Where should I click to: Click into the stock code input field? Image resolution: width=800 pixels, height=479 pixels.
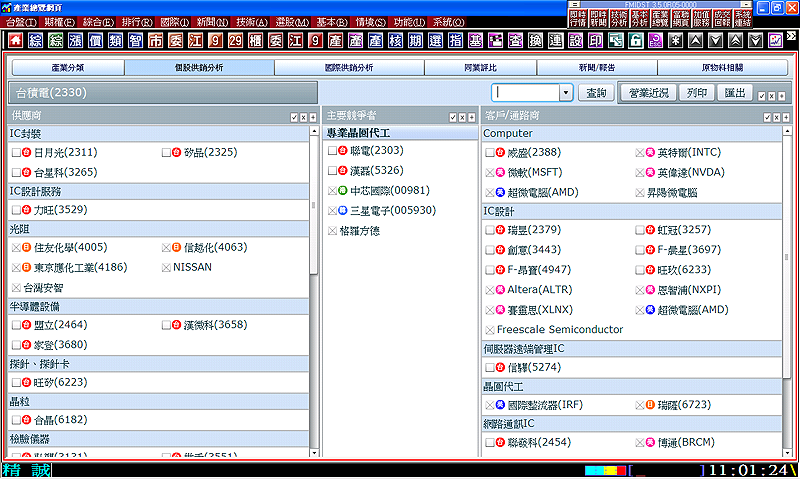526,93
